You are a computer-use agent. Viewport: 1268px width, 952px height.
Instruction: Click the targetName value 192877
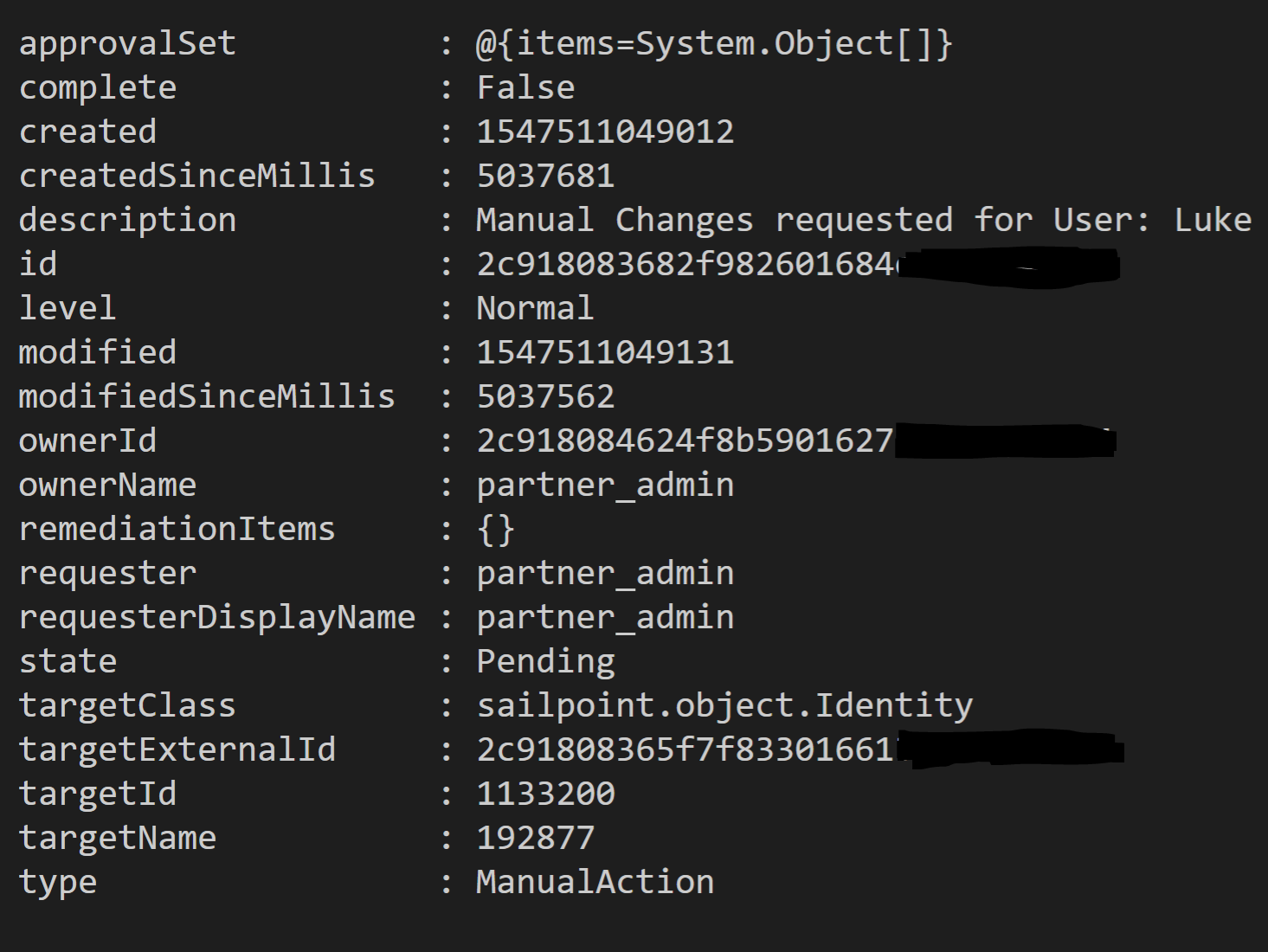tap(535, 838)
